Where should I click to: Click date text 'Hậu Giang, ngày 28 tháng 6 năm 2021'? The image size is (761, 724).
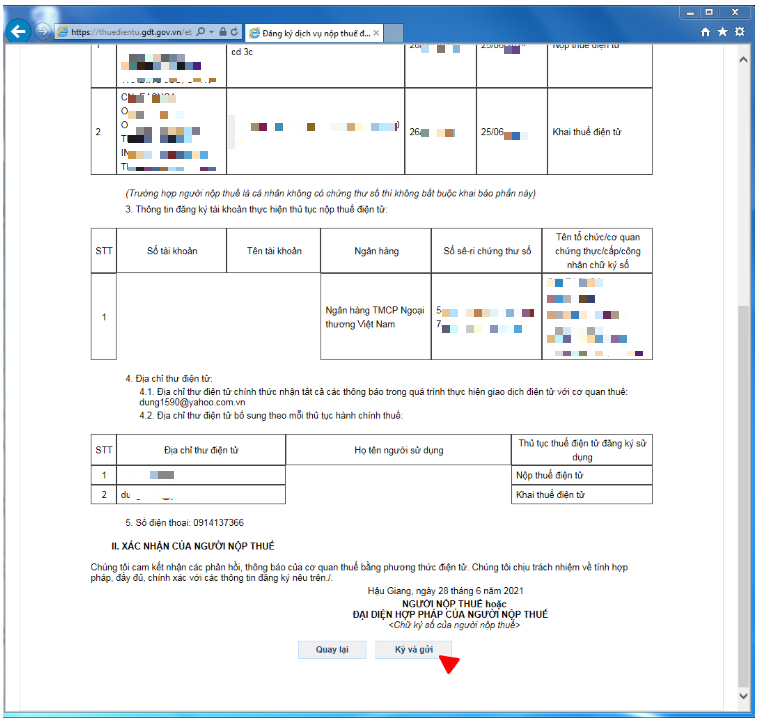(x=445, y=591)
